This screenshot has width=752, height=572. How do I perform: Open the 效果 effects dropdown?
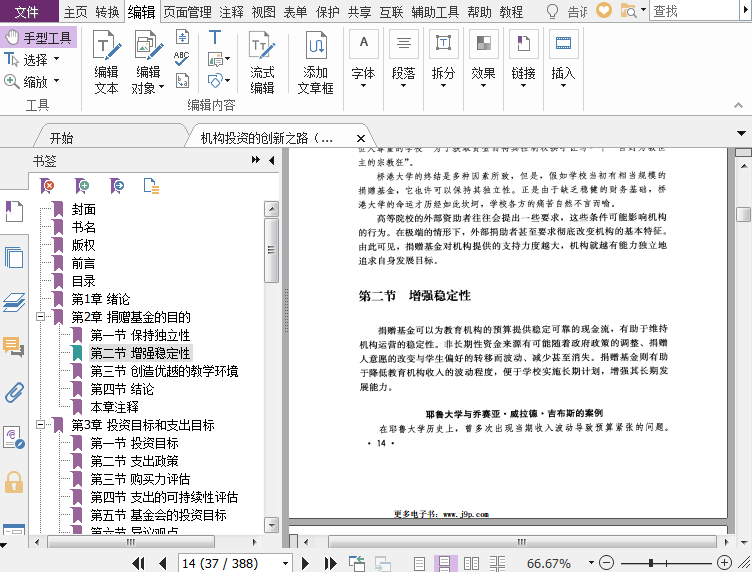click(483, 58)
